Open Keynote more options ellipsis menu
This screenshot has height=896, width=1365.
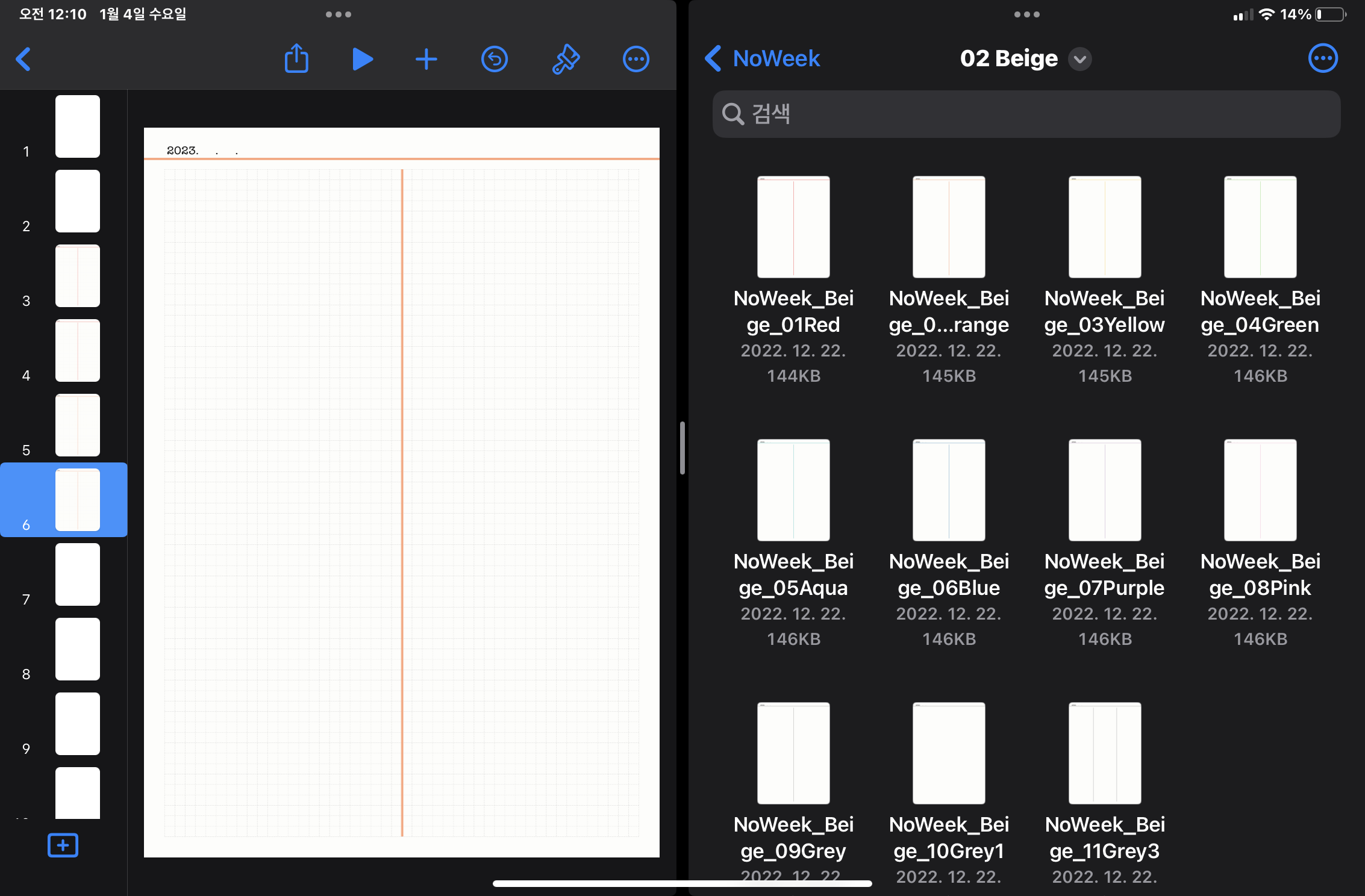point(636,59)
